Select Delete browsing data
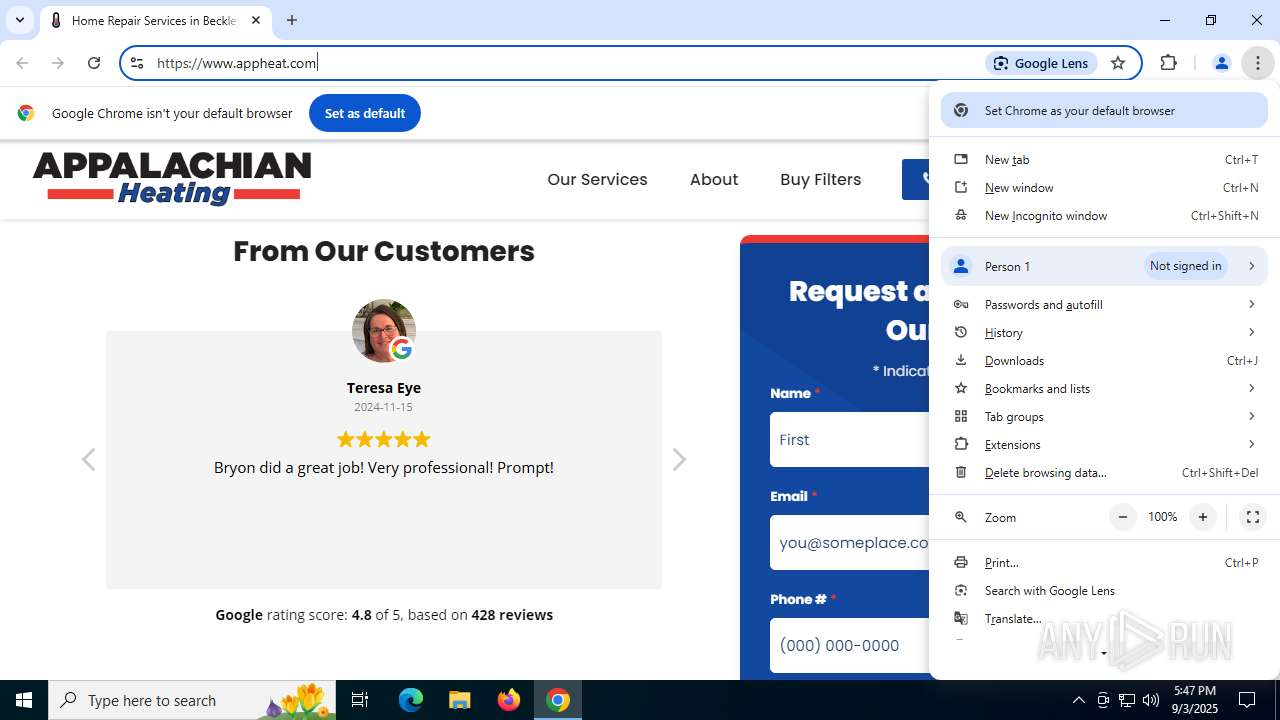 1104,473
